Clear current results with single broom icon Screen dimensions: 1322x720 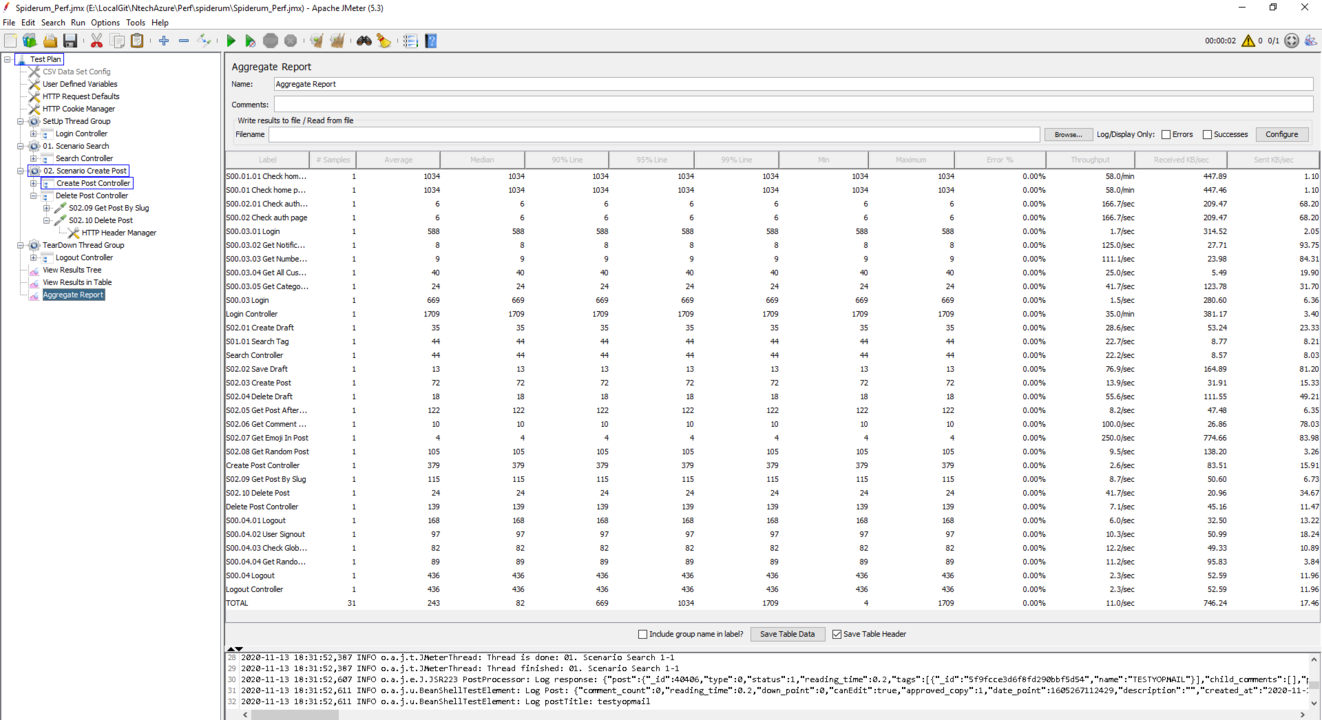[317, 41]
